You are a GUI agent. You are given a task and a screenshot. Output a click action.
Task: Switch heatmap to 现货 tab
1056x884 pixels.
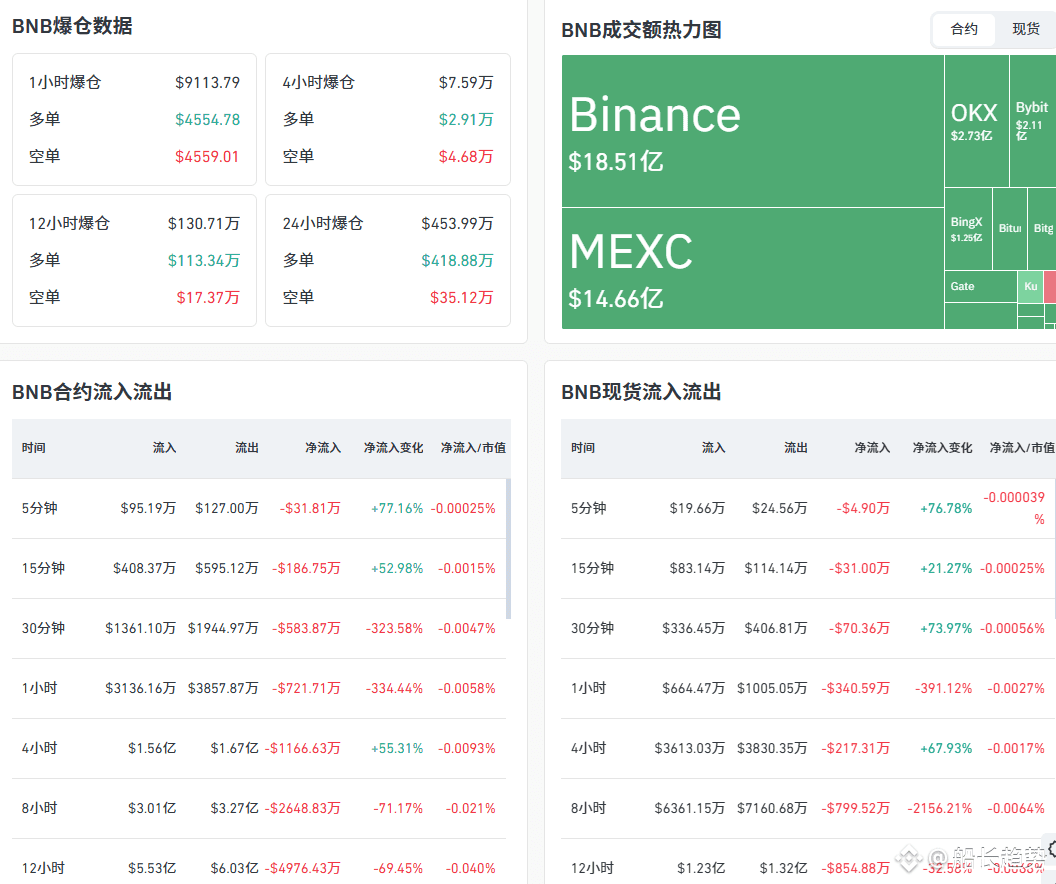[1025, 29]
